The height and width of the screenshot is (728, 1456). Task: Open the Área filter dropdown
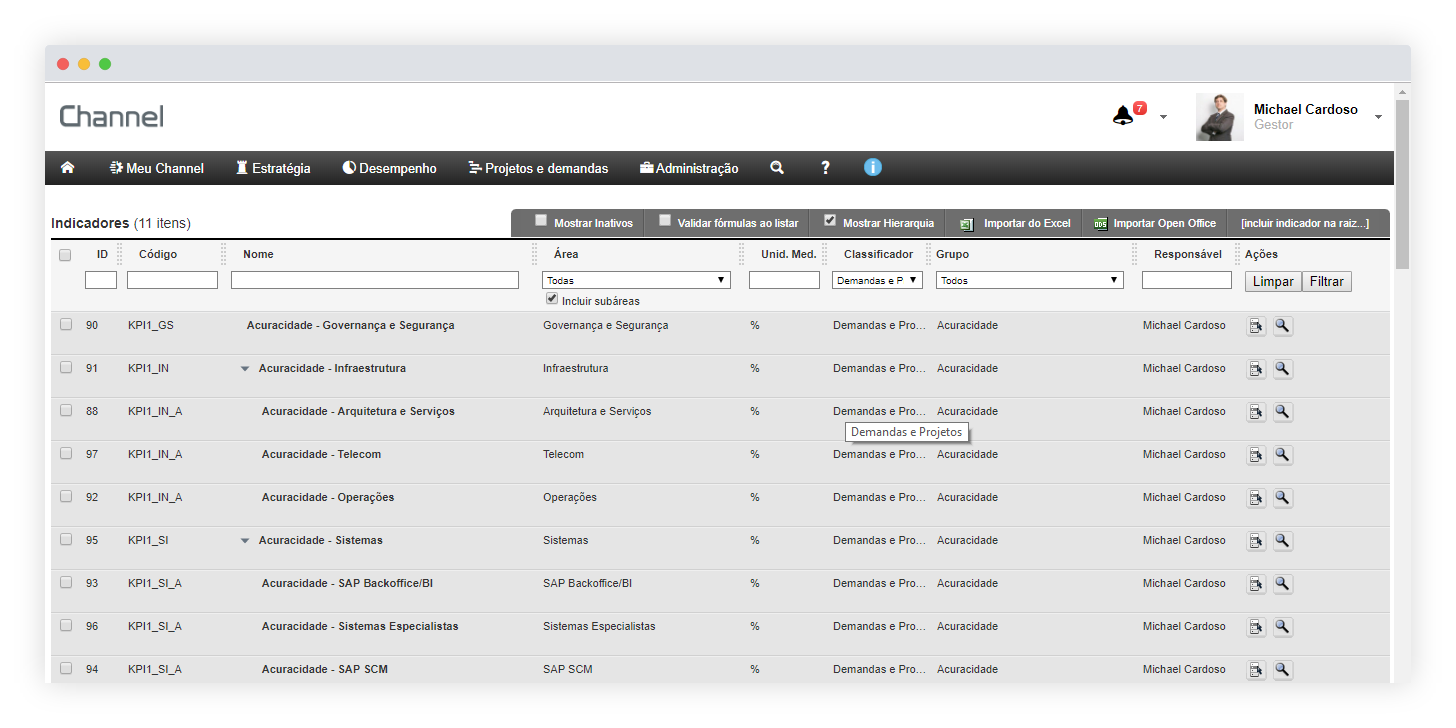pos(636,281)
